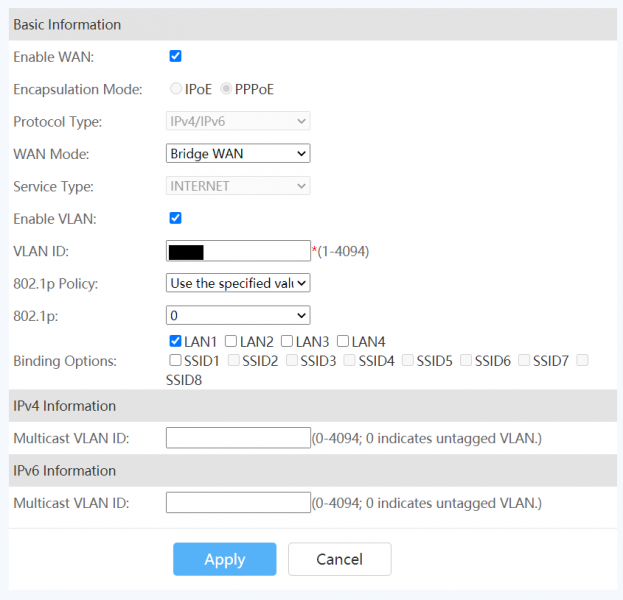Check the SSID1 binding checkbox
Image resolution: width=623 pixels, height=600 pixels.
(176, 360)
